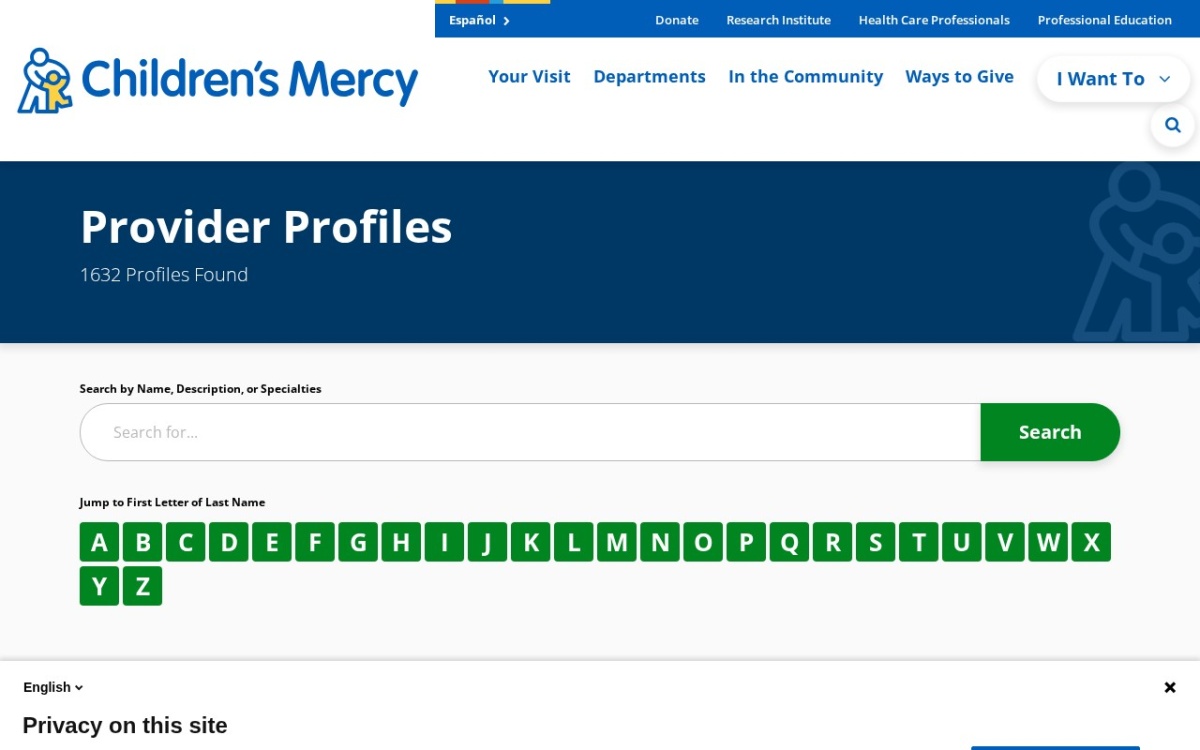
Task: Jump to last names starting with I
Action: 444,542
